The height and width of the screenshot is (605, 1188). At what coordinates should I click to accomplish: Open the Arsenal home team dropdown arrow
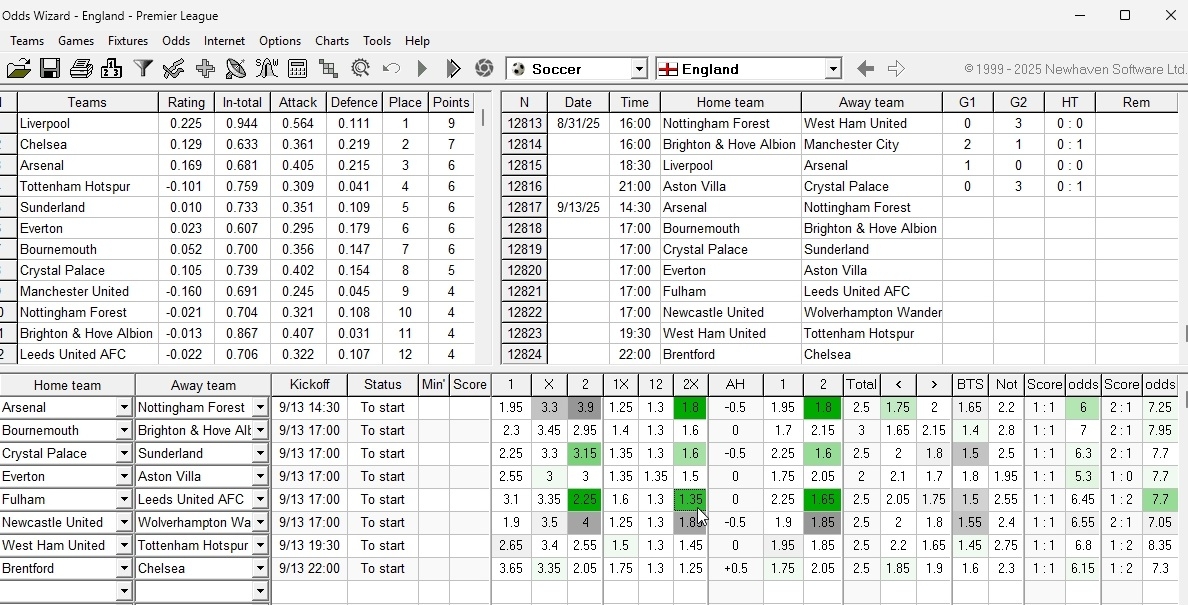[124, 408]
